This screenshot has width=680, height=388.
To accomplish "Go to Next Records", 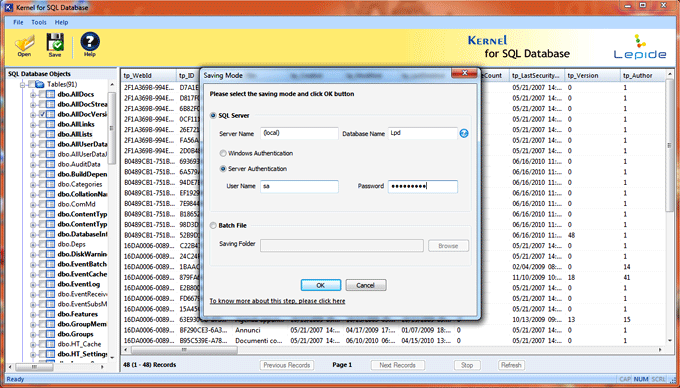I will (398, 365).
